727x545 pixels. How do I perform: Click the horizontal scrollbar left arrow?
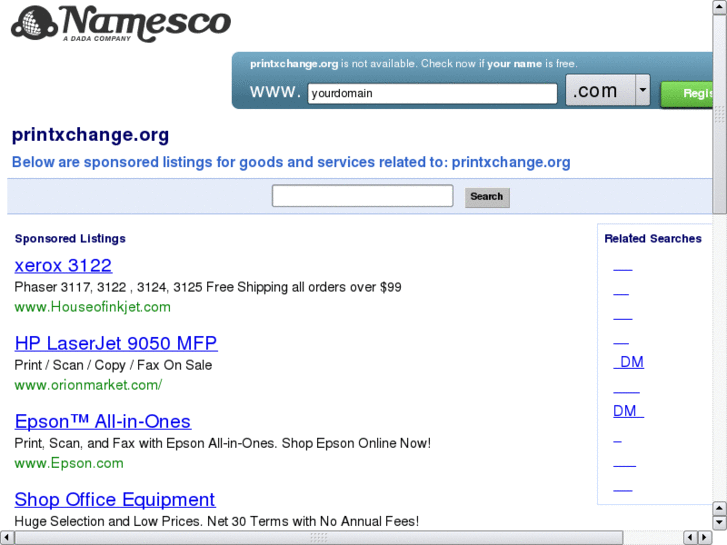6,538
